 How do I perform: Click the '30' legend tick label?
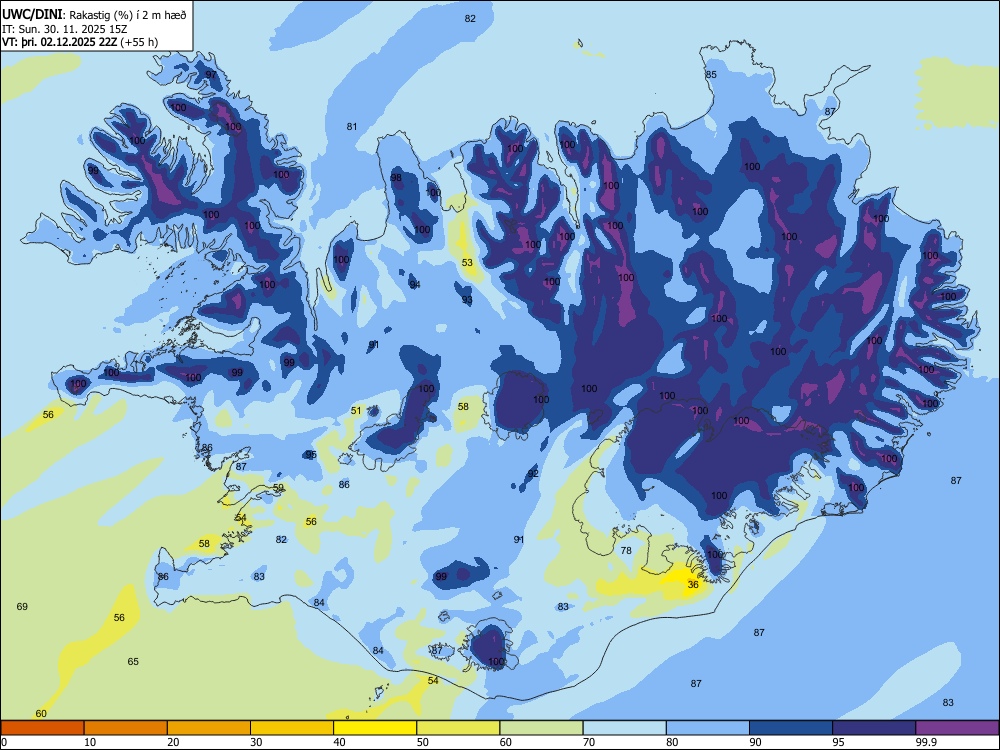coord(256,742)
